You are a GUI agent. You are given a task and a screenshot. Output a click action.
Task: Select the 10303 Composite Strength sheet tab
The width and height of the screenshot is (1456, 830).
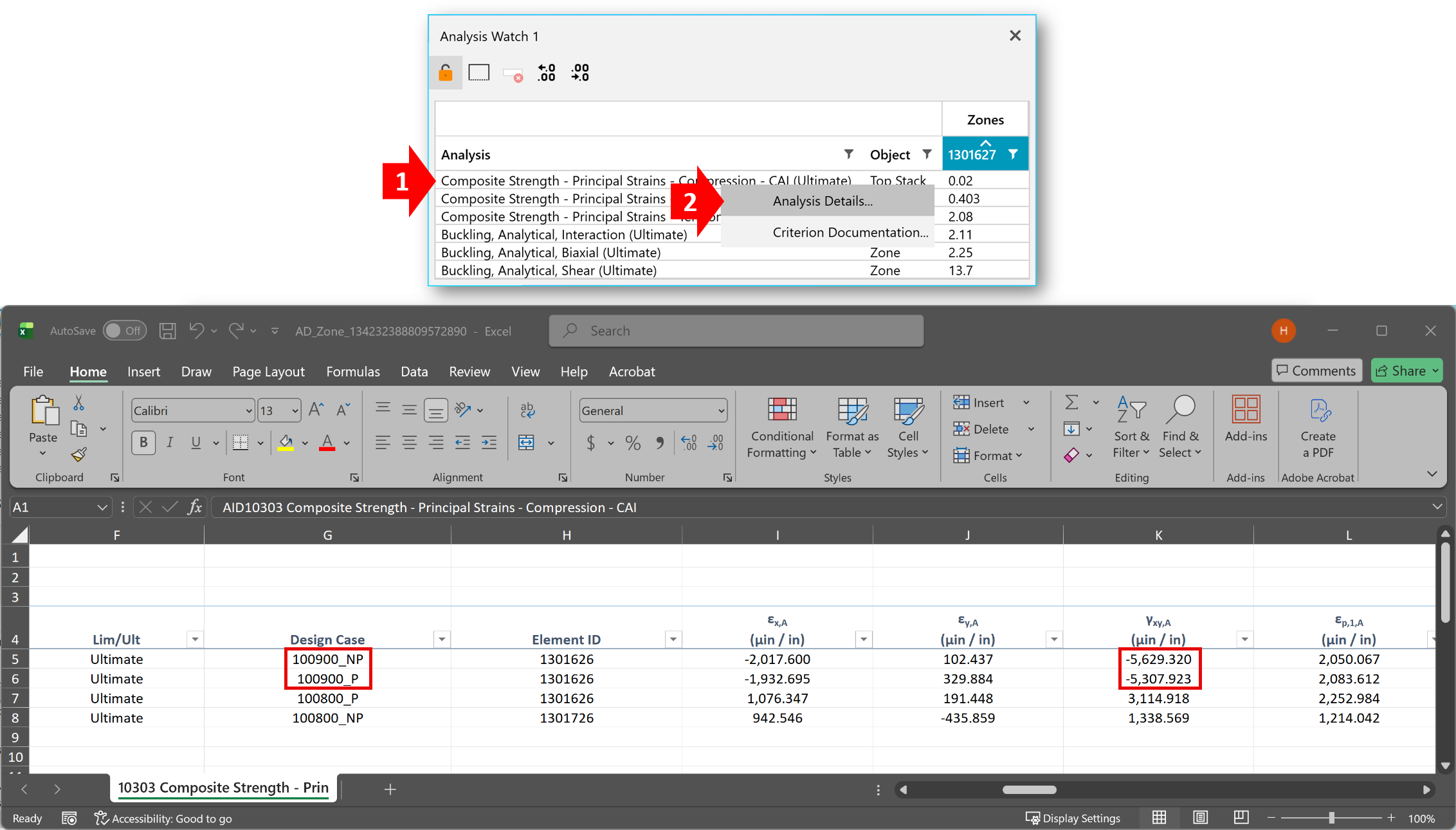pyautogui.click(x=223, y=788)
